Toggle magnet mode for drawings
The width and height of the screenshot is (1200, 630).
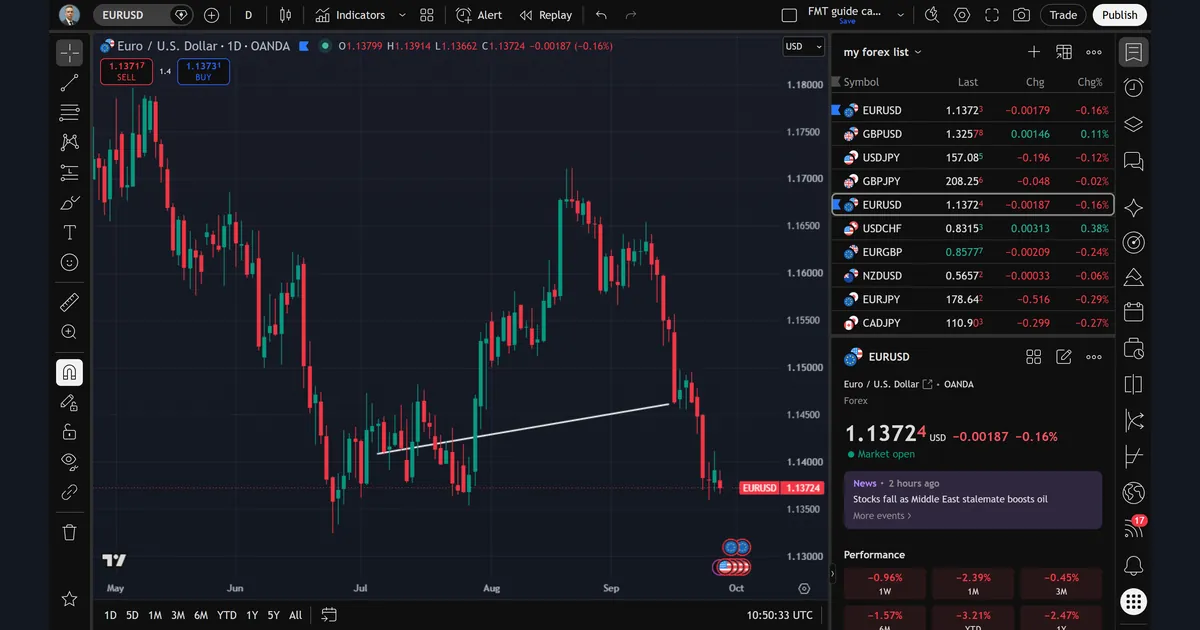point(69,373)
